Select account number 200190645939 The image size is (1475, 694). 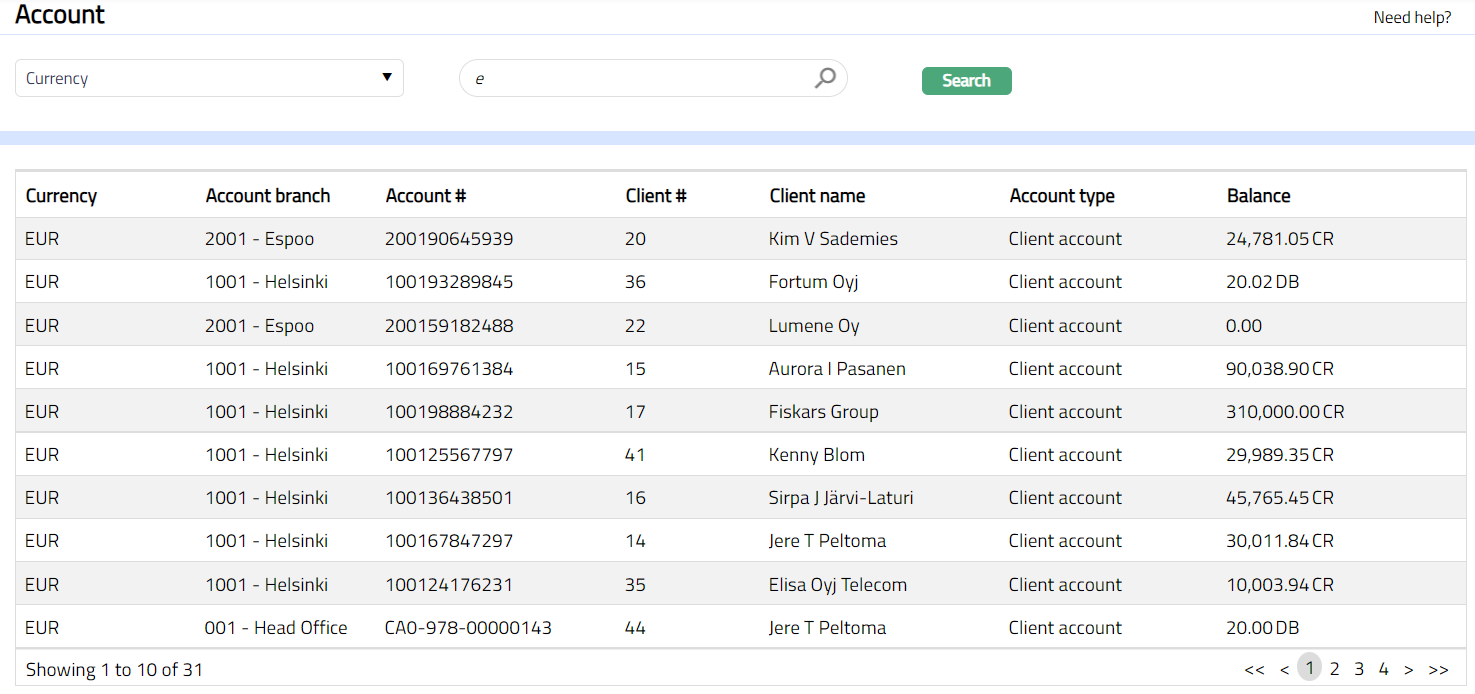pos(449,239)
